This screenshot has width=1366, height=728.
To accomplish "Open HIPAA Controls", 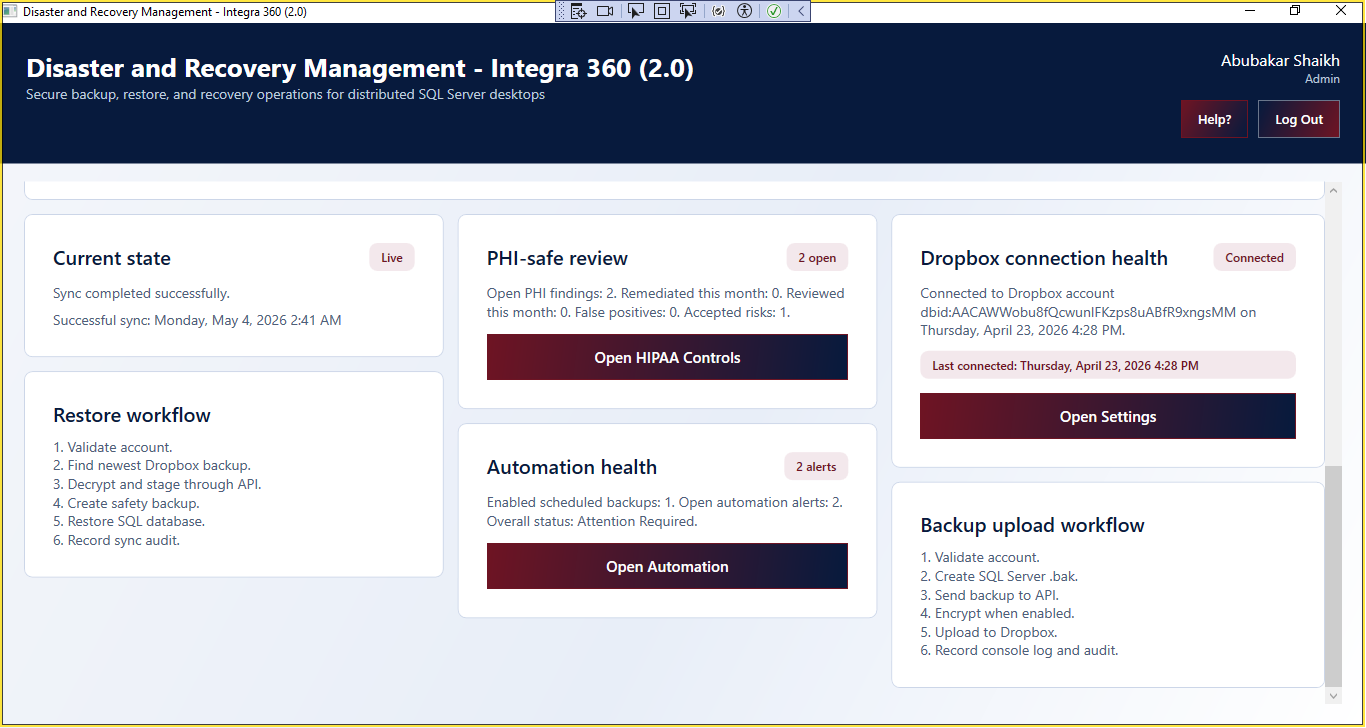I will coord(667,357).
